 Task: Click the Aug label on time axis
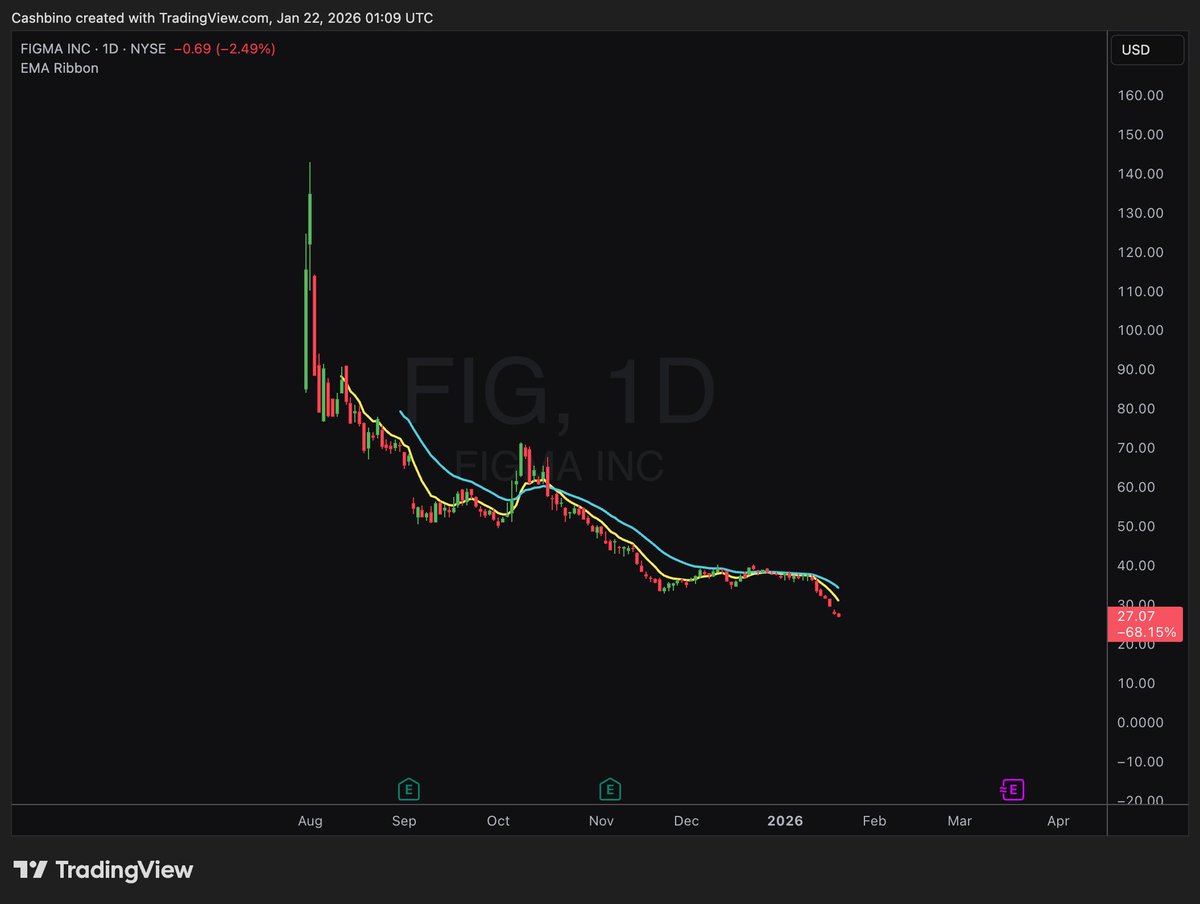(x=310, y=821)
